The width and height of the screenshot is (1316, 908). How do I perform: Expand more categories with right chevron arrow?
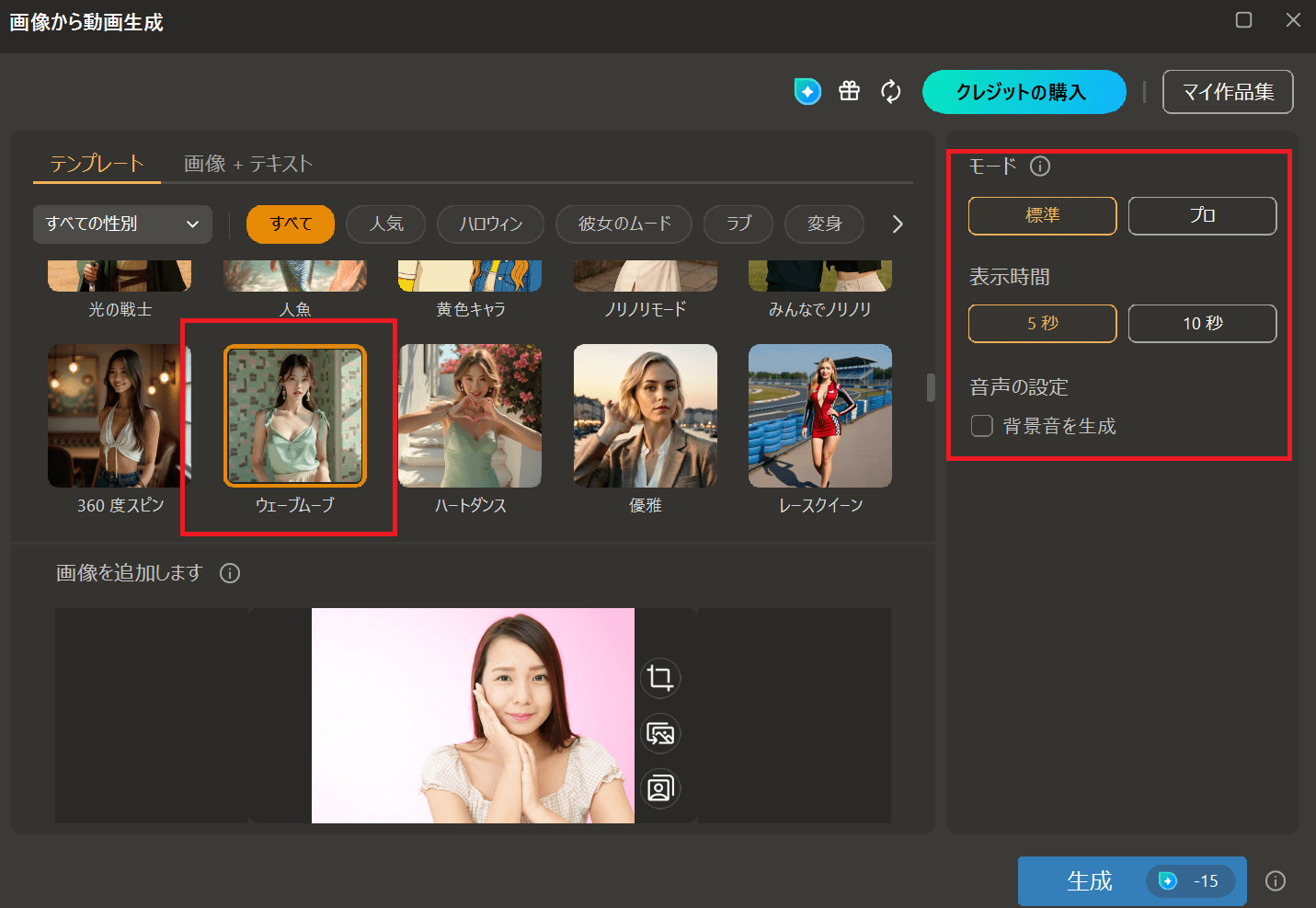[x=898, y=224]
